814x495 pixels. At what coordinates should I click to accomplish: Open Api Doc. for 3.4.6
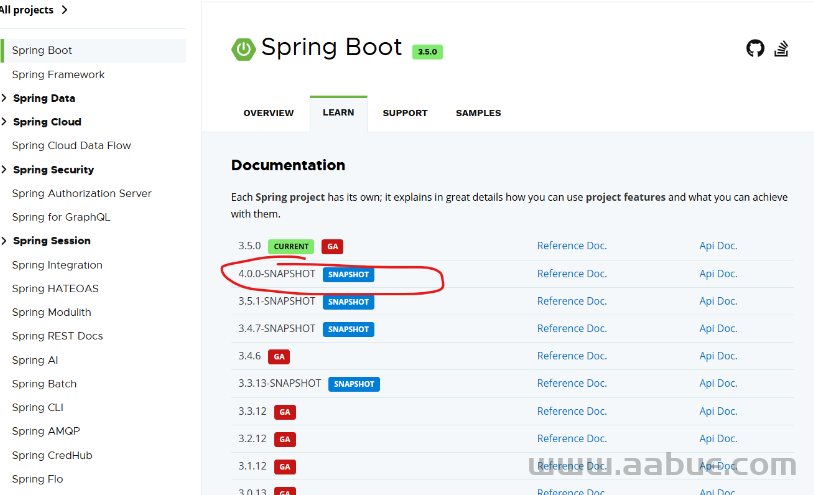click(x=718, y=356)
